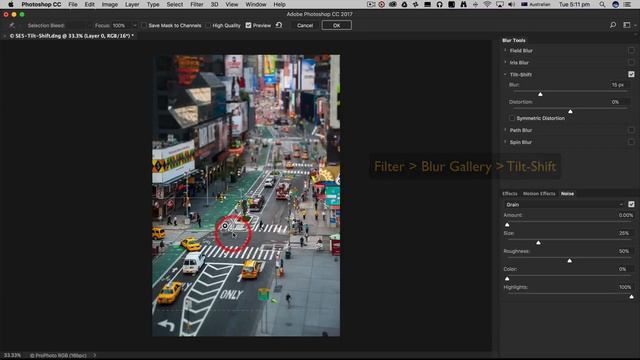Click the OK button
The image size is (640, 360).
point(336,25)
